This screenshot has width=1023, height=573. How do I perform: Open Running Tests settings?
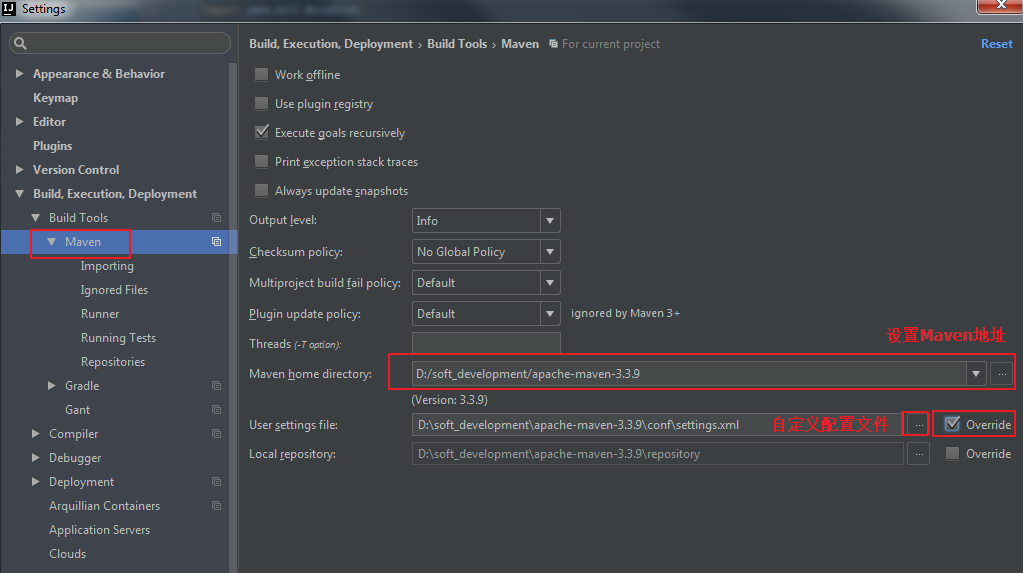click(118, 338)
